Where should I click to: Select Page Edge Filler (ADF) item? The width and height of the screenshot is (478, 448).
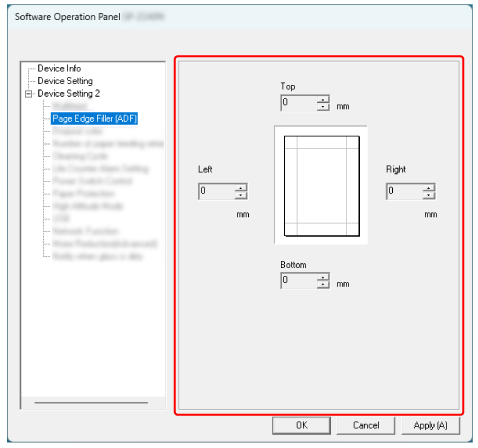point(95,118)
